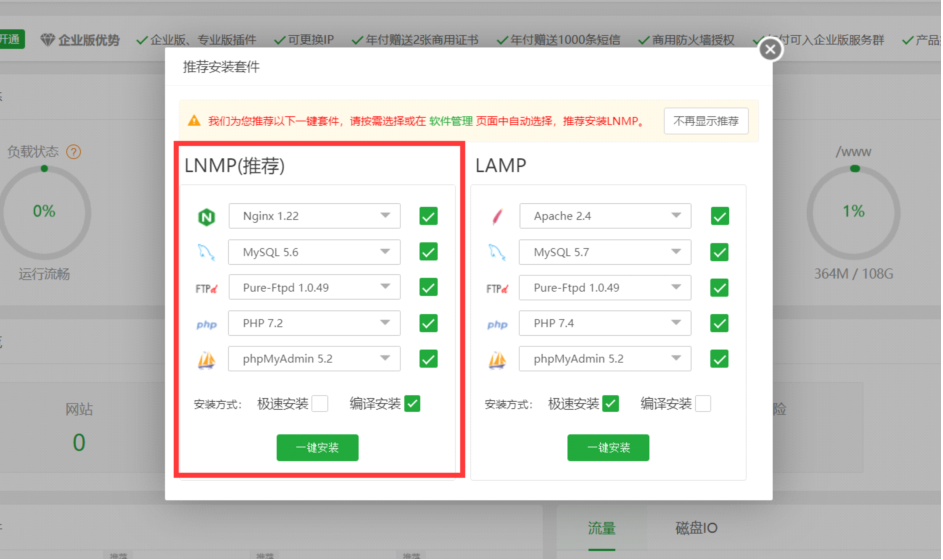Open the PHP 7.4 version dropdown
Viewport: 943px width, 560px height.
coord(605,323)
